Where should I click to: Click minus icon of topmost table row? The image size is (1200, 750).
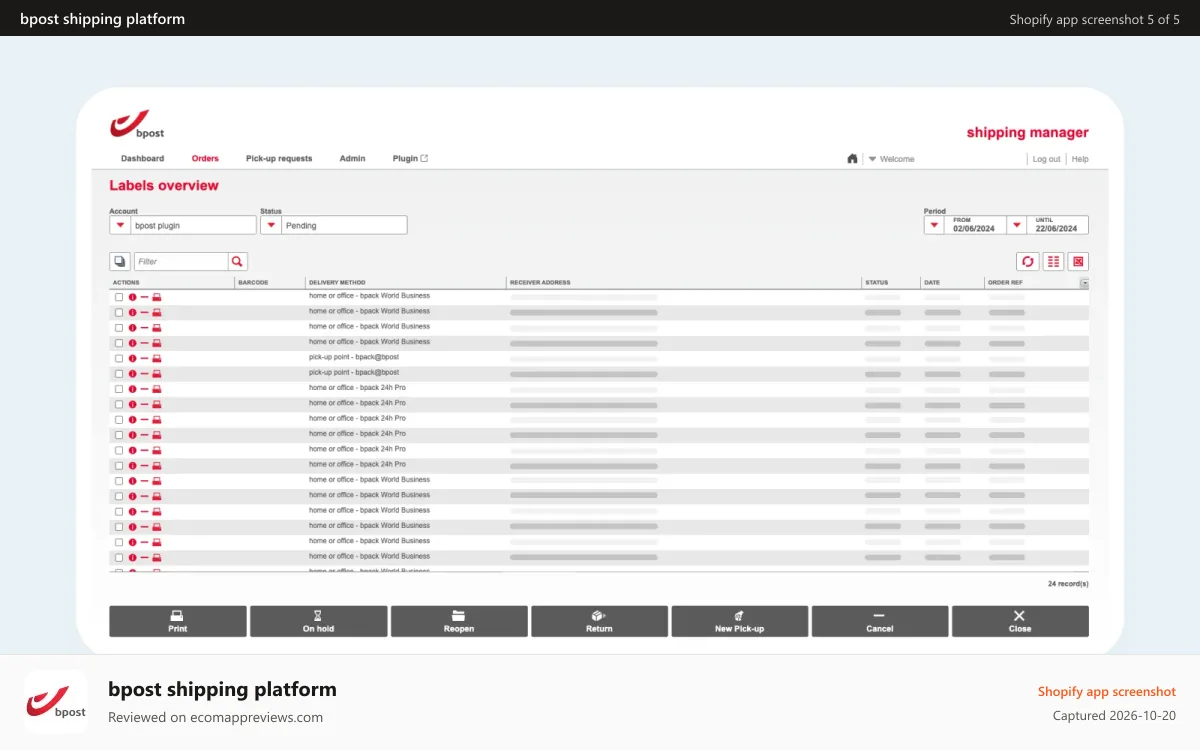click(144, 297)
